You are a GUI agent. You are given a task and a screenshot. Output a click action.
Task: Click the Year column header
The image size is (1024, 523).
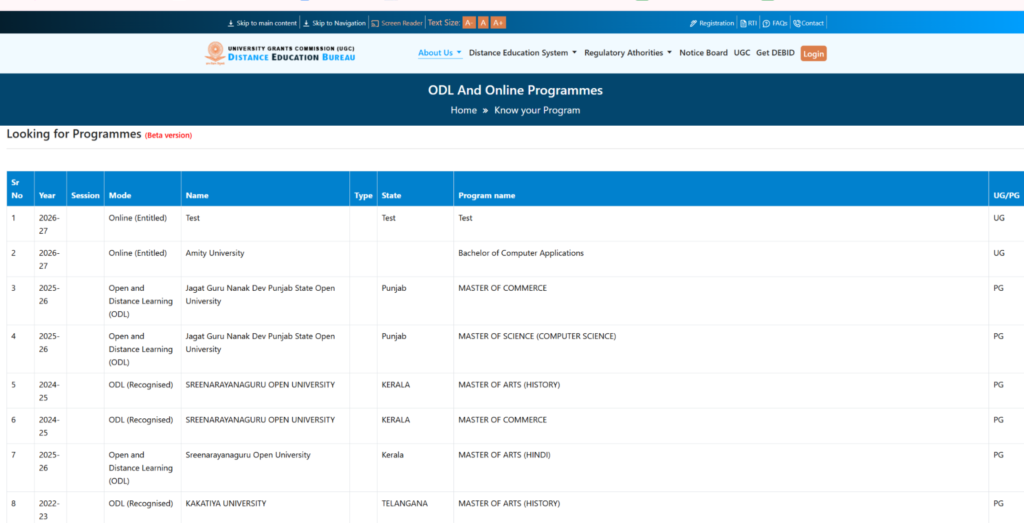coord(50,189)
